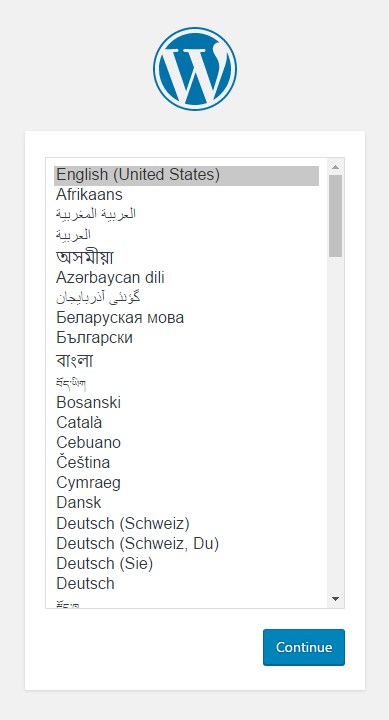Select Bosanski language option
Image resolution: width=389 pixels, height=720 pixels.
(x=186, y=403)
